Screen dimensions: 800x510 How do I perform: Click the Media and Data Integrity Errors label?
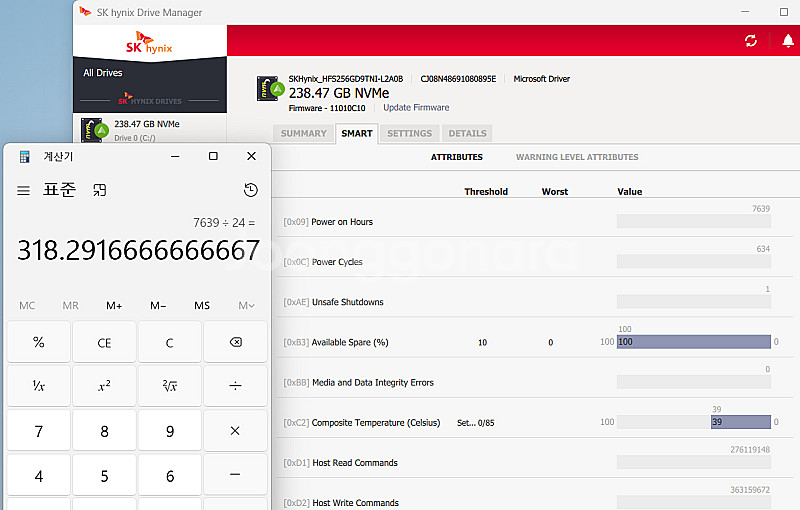point(373,382)
